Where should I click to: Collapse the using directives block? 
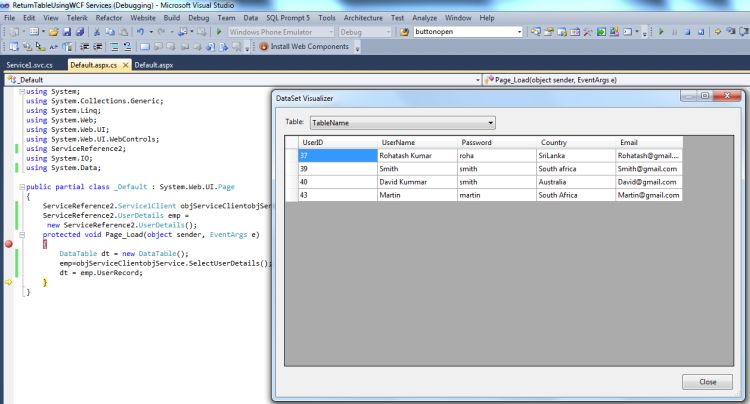point(22,91)
